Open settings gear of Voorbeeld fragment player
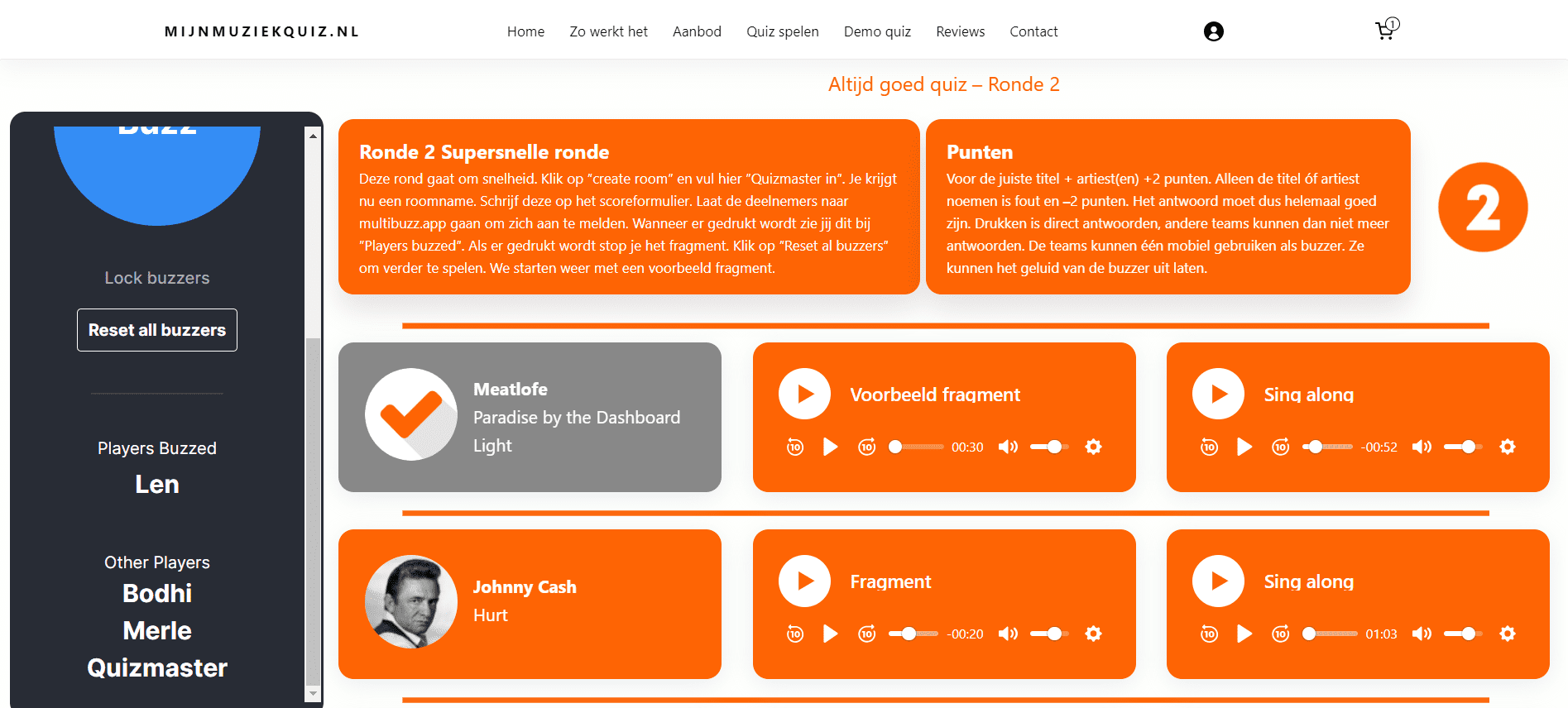The image size is (1568, 708). [x=1093, y=447]
